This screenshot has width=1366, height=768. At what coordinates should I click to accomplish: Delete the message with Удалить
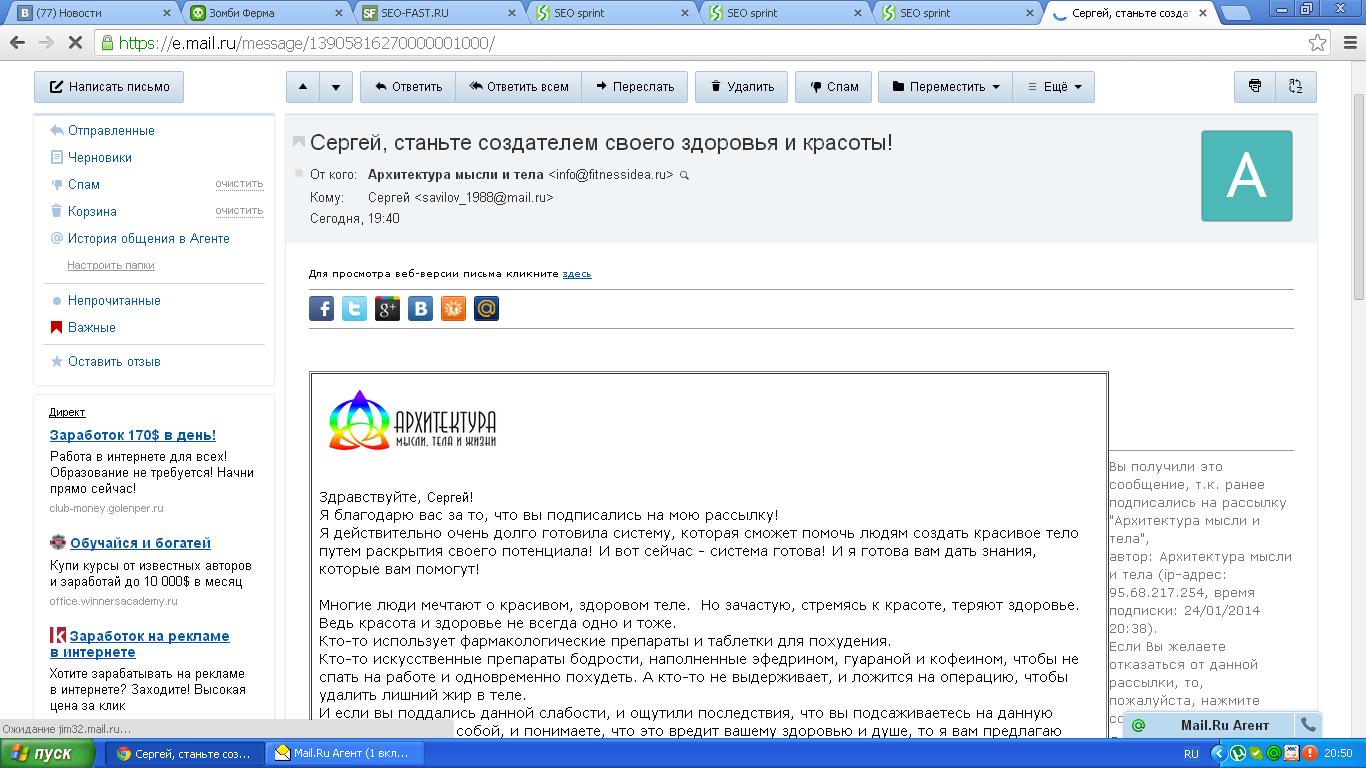(x=742, y=87)
